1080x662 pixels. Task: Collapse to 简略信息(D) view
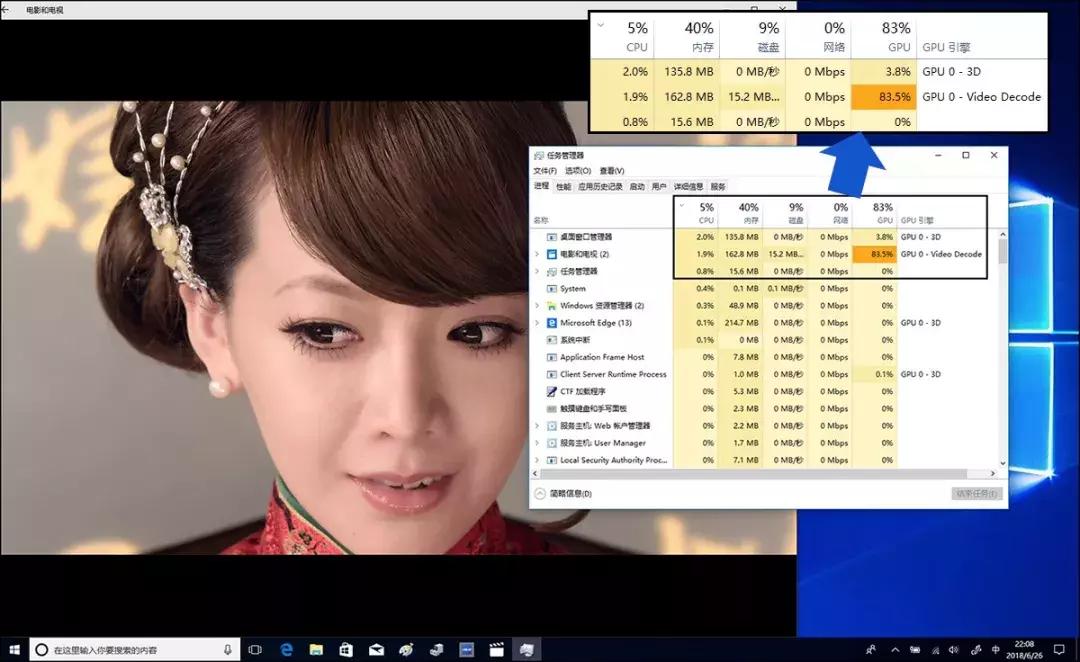coord(563,494)
